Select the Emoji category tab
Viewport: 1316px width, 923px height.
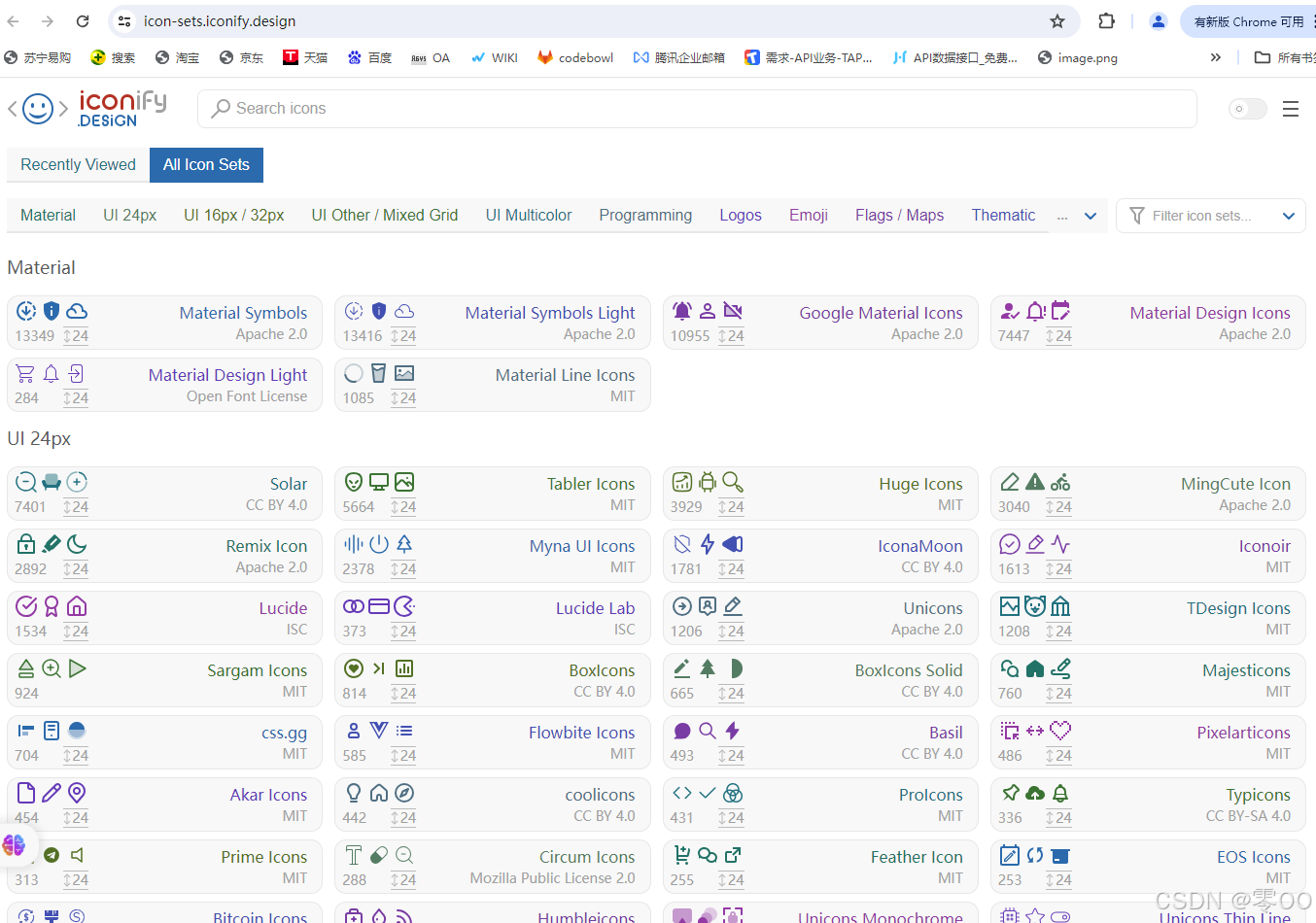[809, 216]
